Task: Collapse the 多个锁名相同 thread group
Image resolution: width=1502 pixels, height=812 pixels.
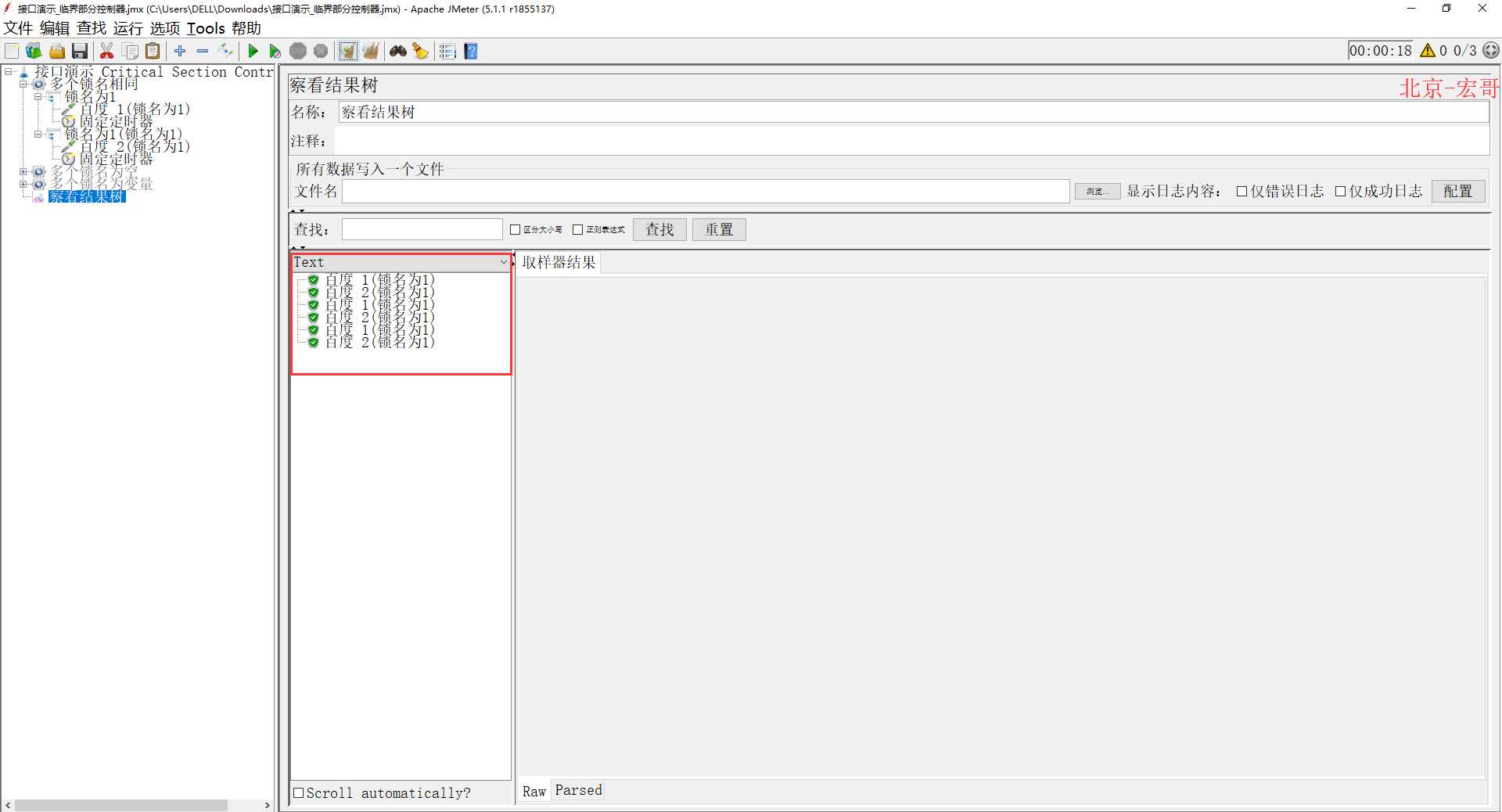Action: point(23,84)
